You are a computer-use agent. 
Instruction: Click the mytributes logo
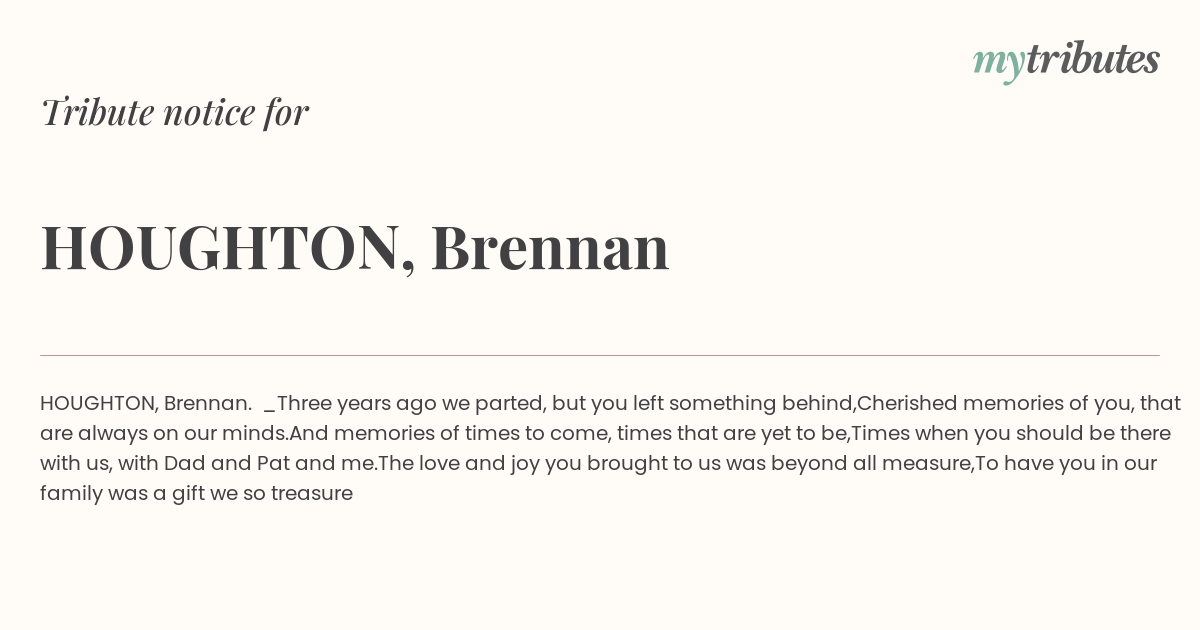pyautogui.click(x=1066, y=61)
